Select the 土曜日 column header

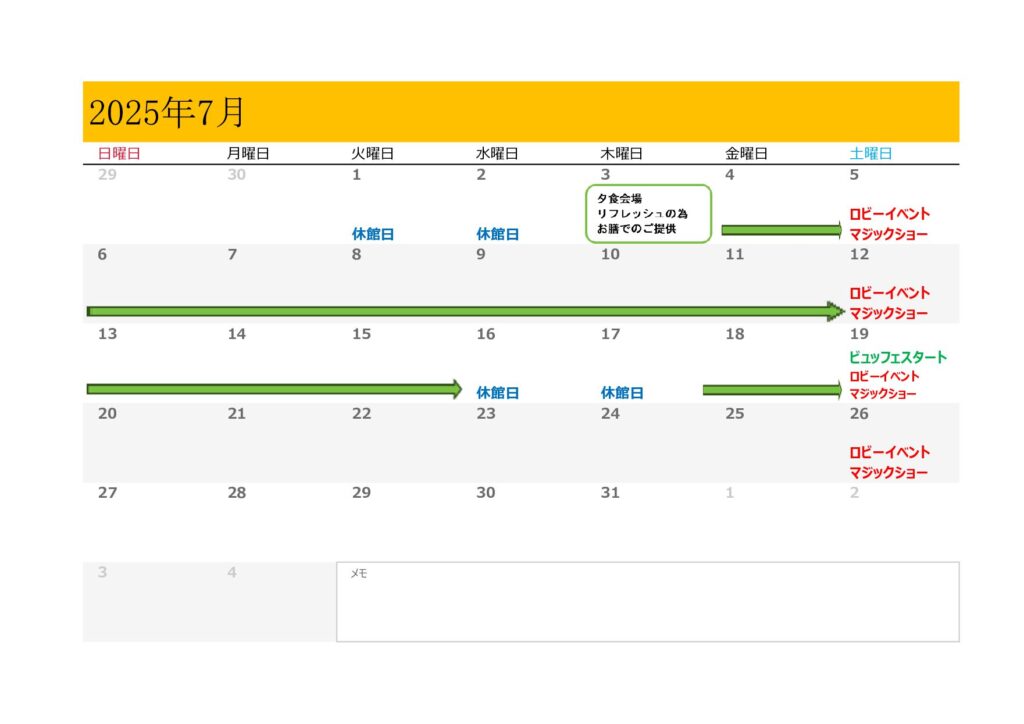coord(871,153)
